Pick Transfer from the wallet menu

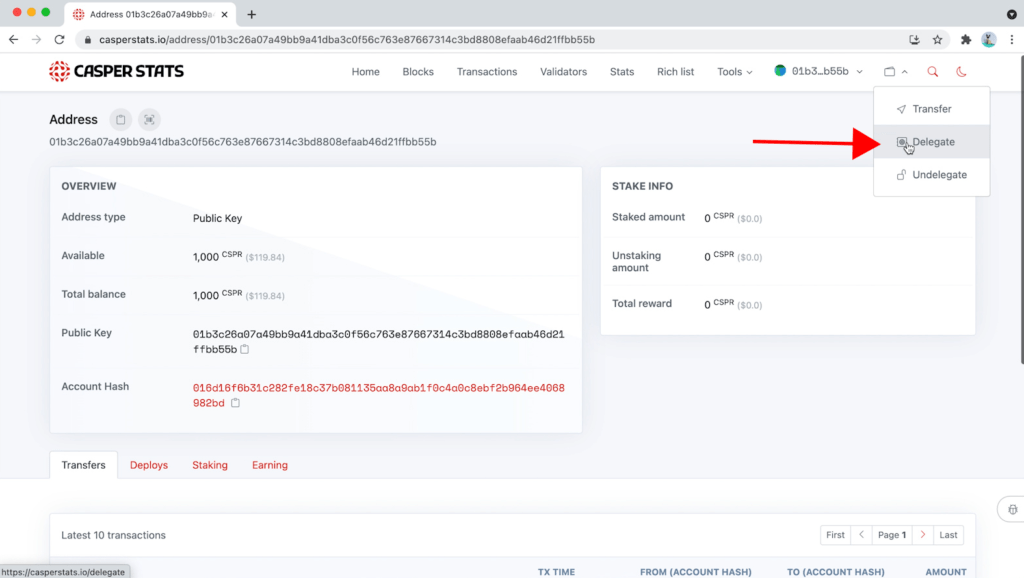click(x=931, y=109)
